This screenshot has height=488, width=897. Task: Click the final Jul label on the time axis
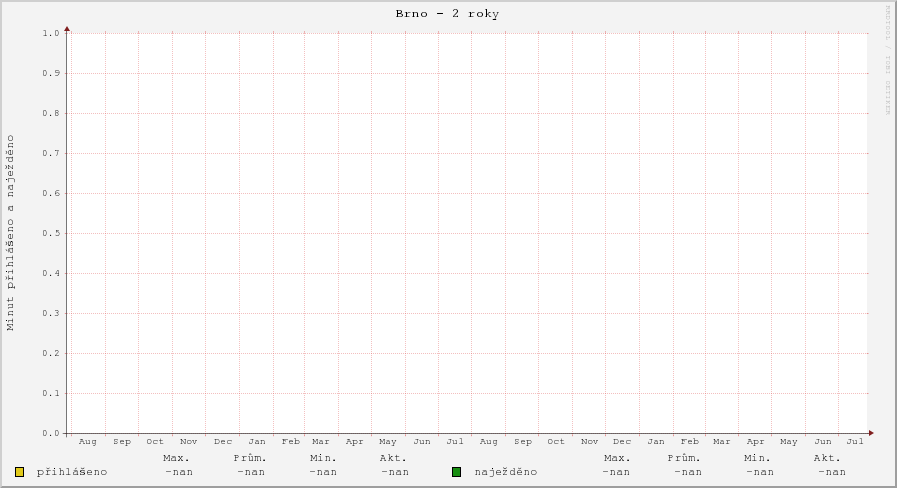(855, 441)
